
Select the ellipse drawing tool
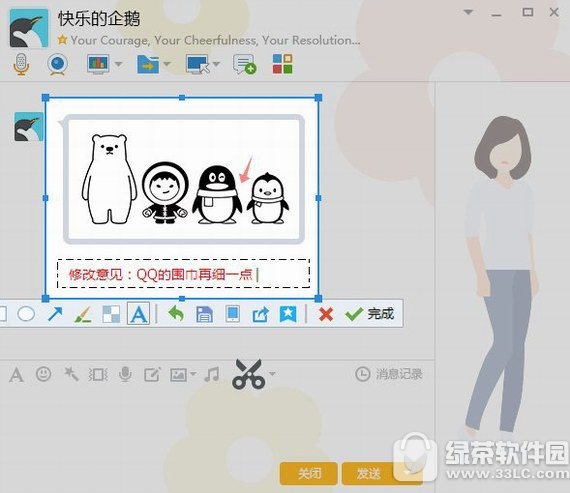(x=26, y=313)
